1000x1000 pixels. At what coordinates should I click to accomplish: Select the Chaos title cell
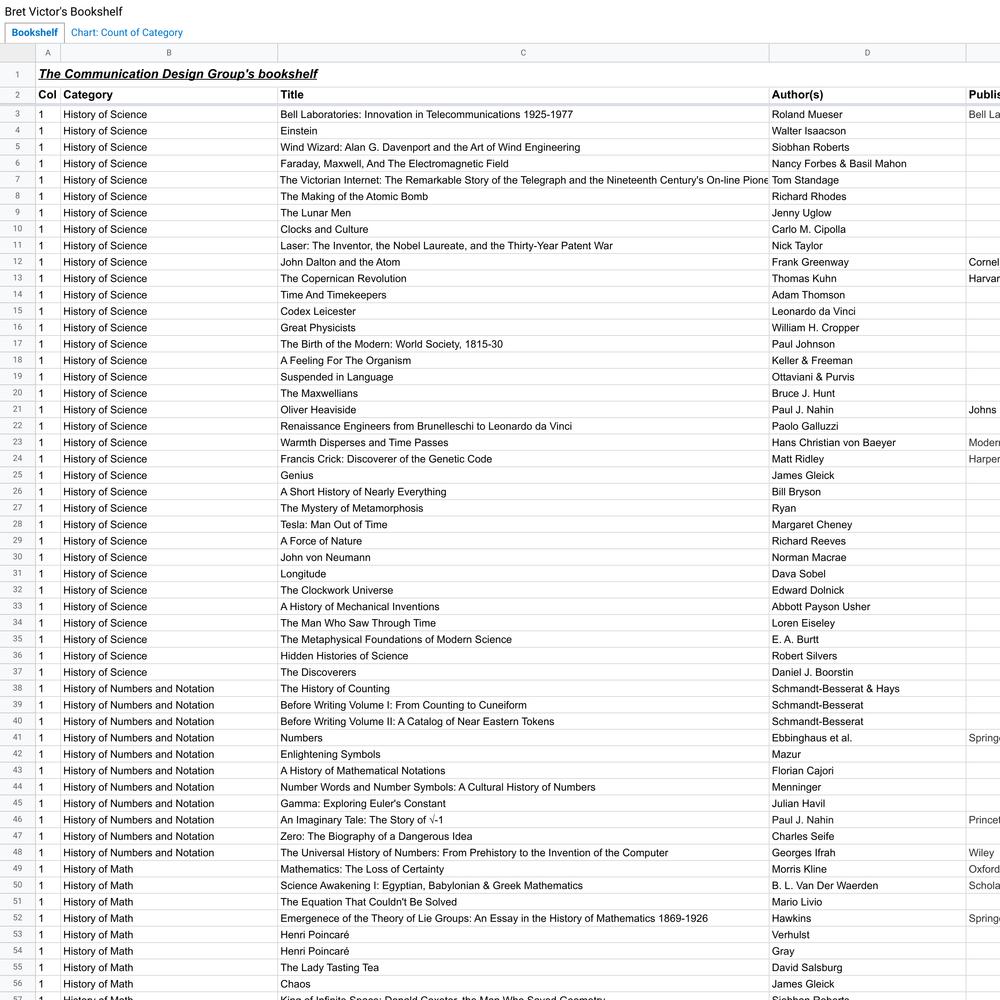[x=523, y=984]
